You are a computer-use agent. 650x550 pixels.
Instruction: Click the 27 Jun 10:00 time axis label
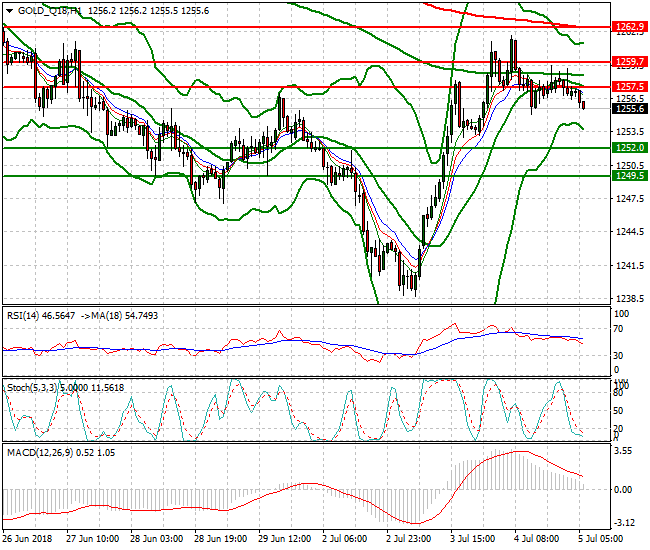point(92,539)
